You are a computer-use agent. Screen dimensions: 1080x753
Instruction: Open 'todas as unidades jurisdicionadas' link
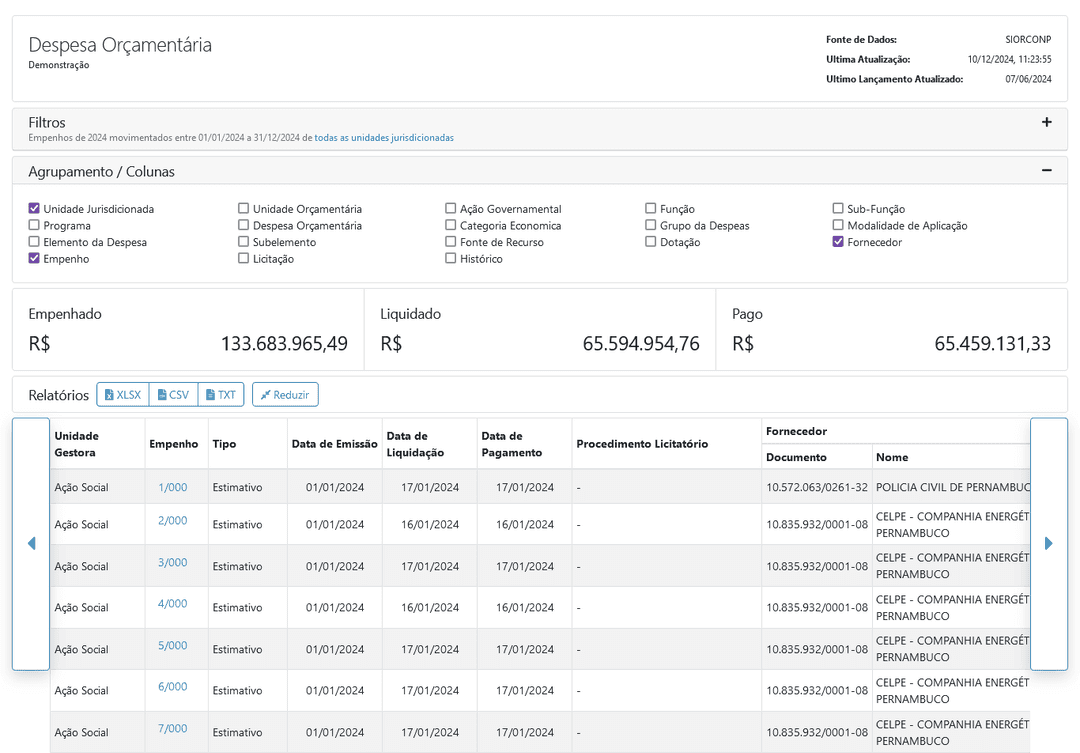(384, 138)
